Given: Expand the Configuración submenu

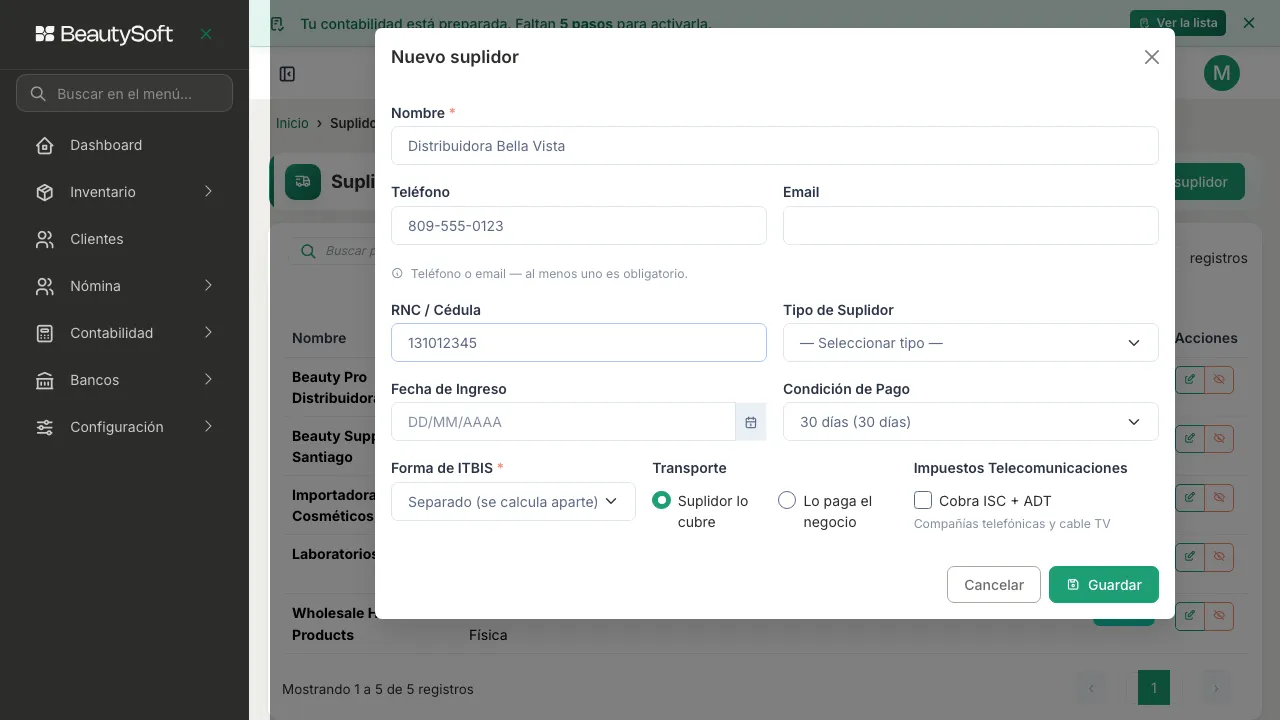Looking at the screenshot, I should (x=208, y=426).
